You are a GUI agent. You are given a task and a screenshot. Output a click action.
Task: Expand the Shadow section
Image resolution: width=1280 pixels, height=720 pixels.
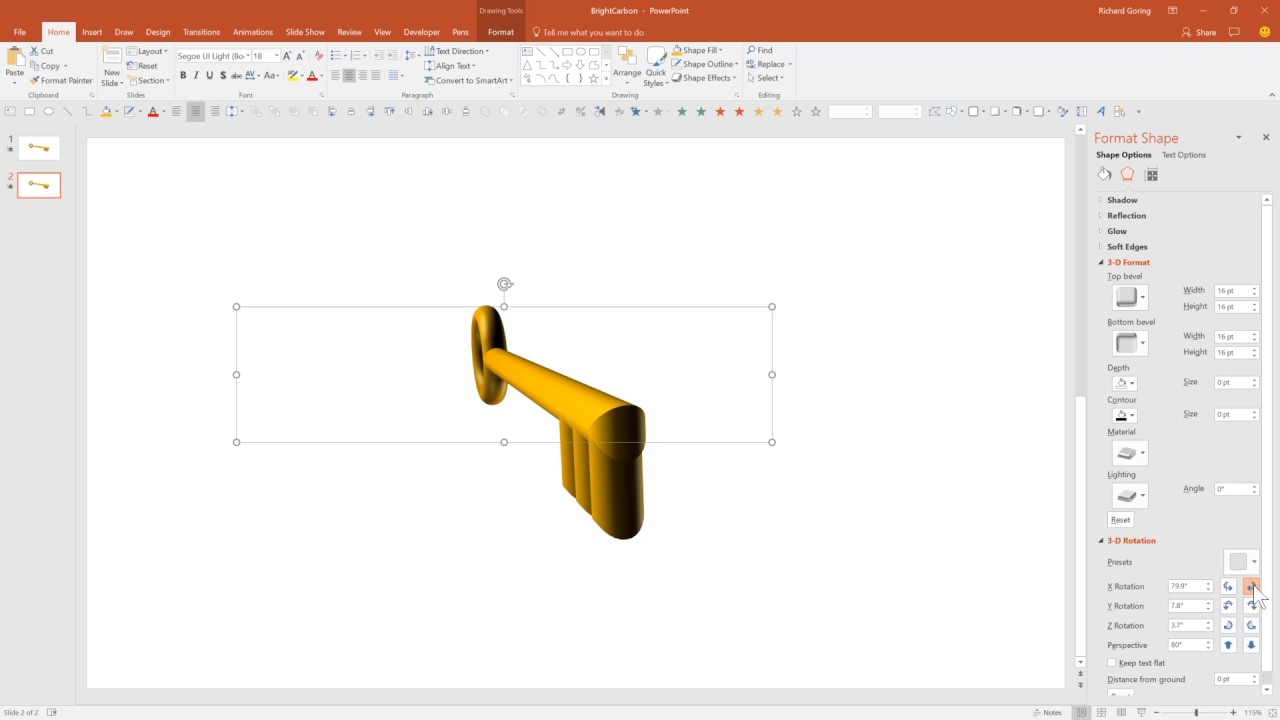1122,200
